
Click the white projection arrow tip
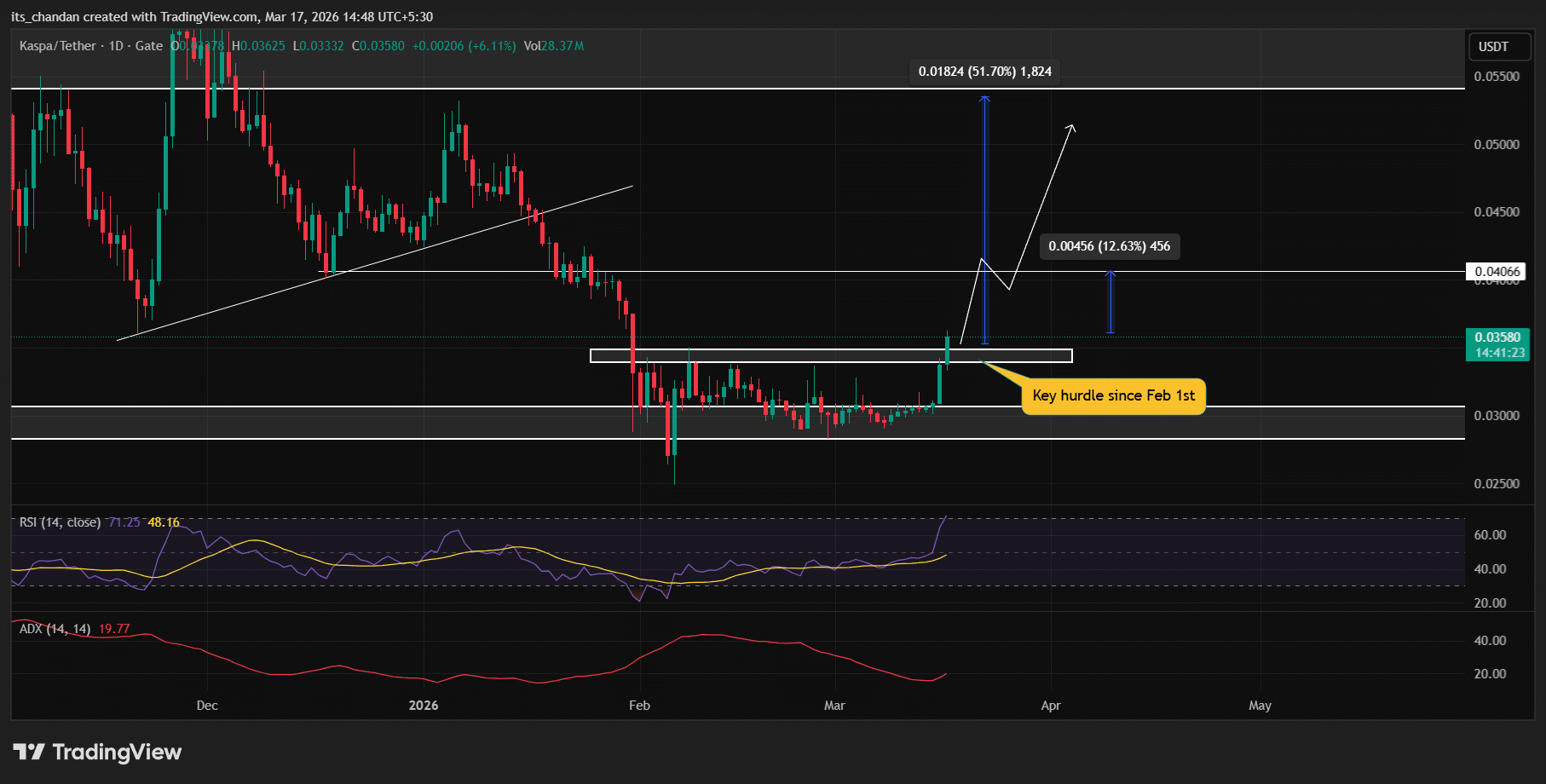pyautogui.click(x=1072, y=127)
